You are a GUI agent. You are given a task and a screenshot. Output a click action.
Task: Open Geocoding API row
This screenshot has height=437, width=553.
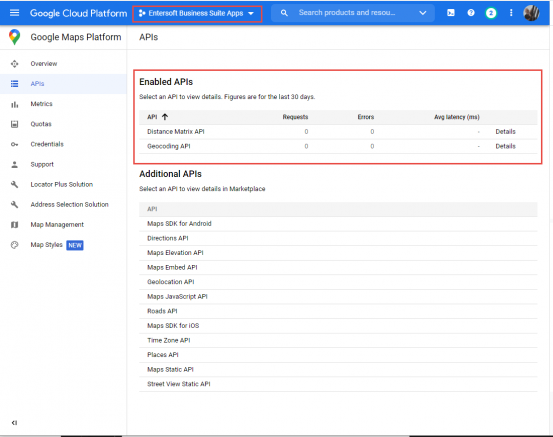tap(338, 146)
